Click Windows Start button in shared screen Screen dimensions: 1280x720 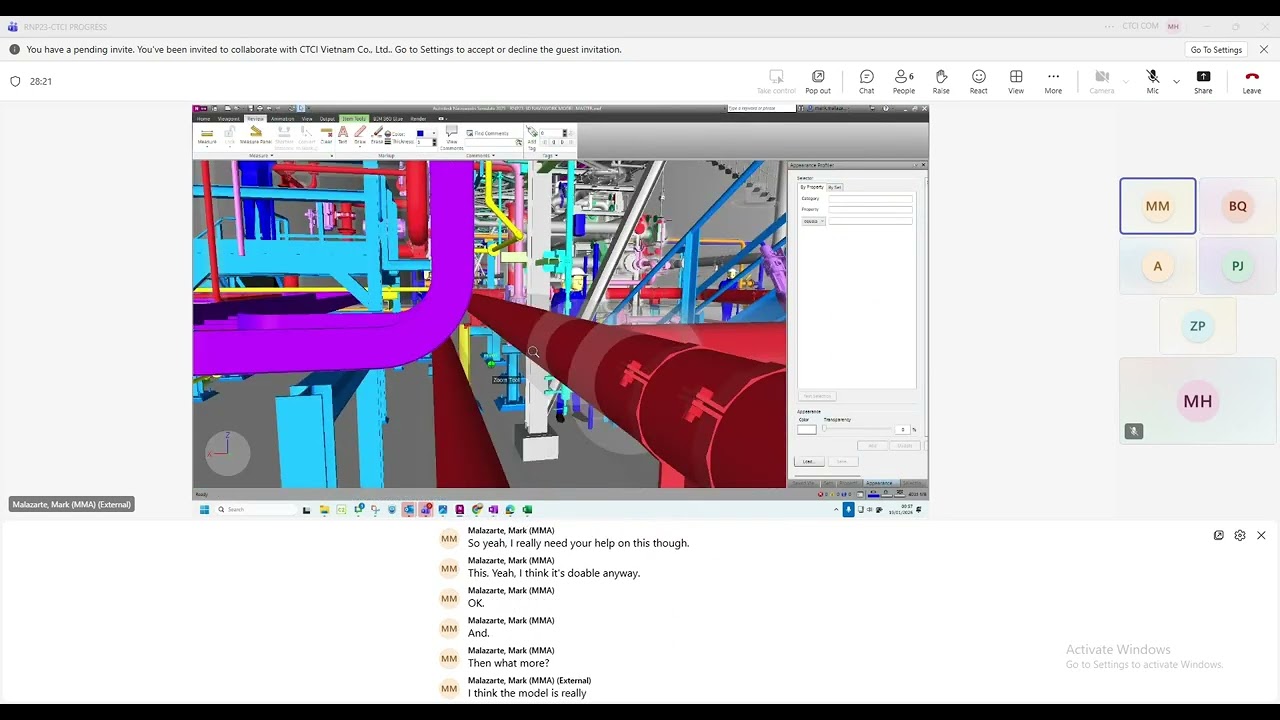(x=205, y=509)
